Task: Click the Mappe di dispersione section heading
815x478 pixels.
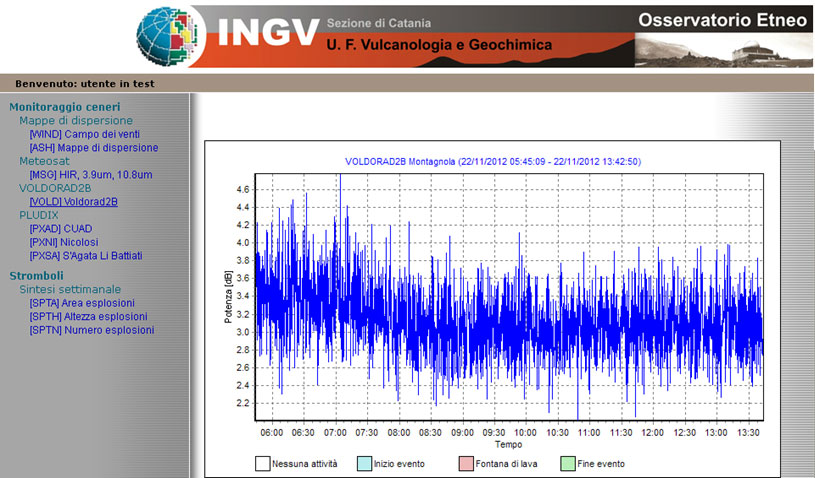Action: click(76, 121)
